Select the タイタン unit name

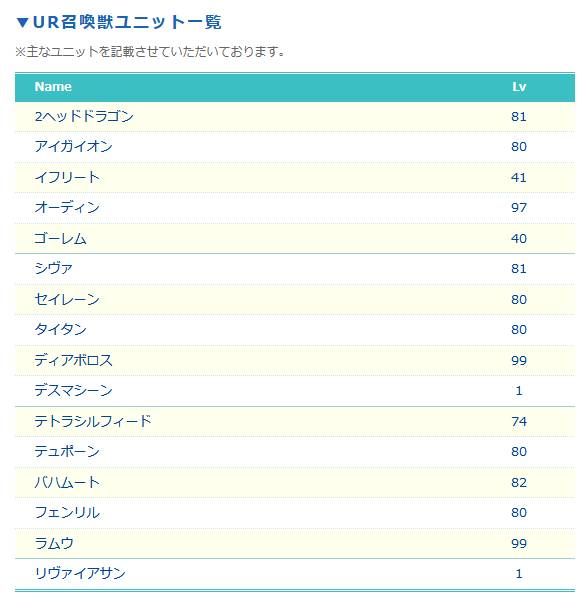(x=60, y=330)
